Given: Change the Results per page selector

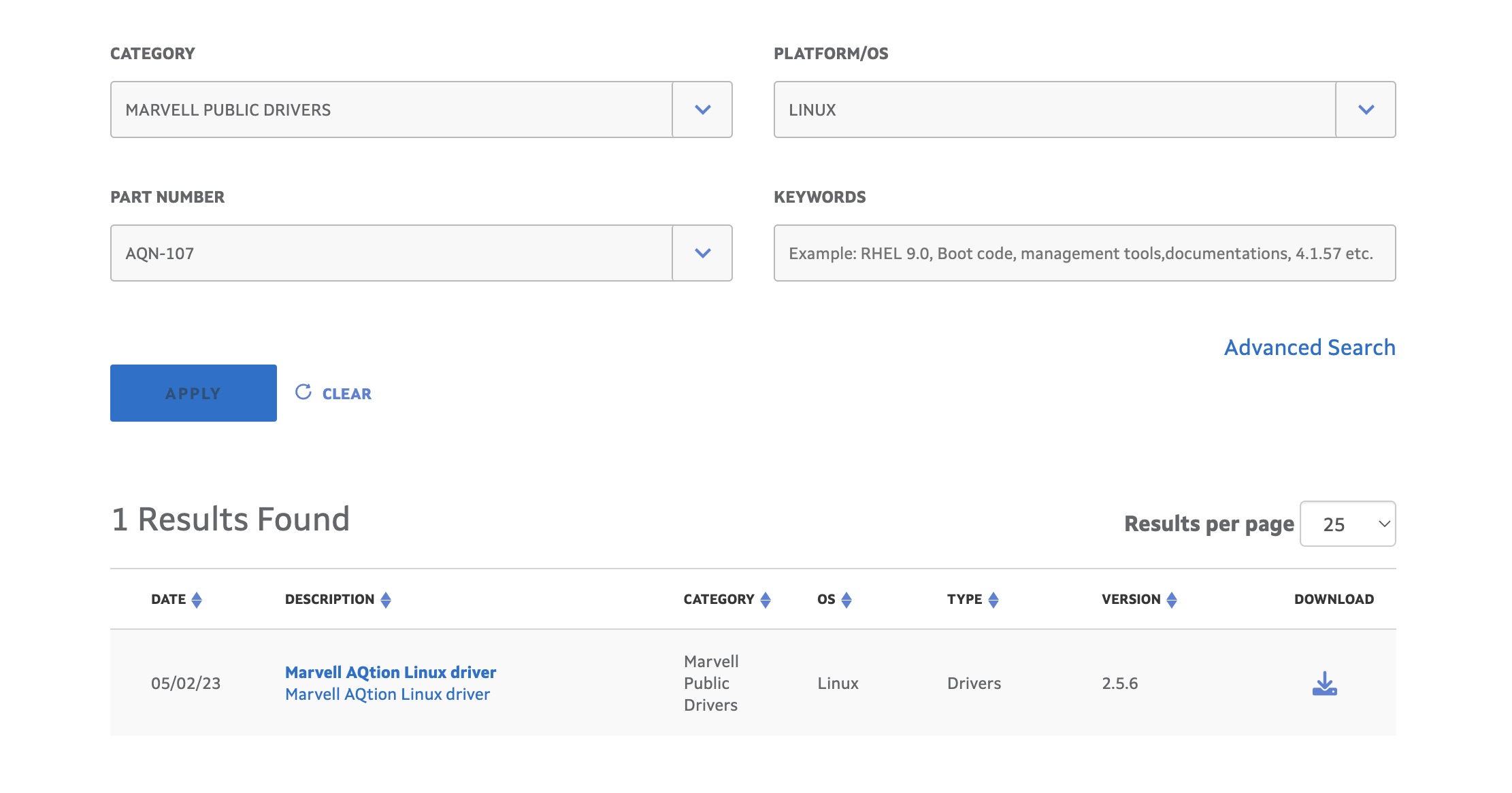Looking at the screenshot, I should point(1347,524).
